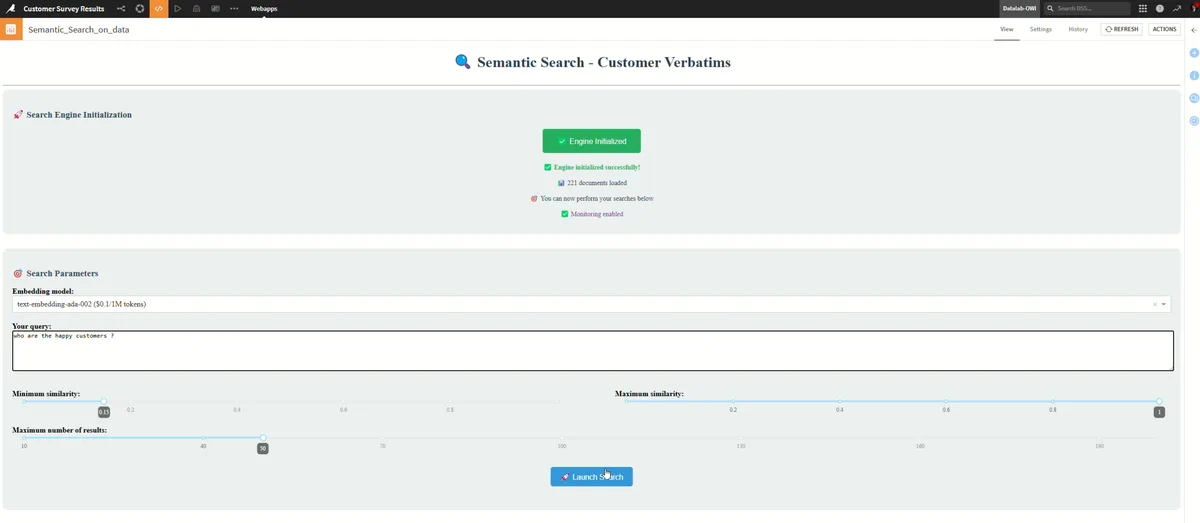Viewport: 1200px width, 523px height.
Task: Click inside the Your query text area
Action: pyautogui.click(x=592, y=351)
